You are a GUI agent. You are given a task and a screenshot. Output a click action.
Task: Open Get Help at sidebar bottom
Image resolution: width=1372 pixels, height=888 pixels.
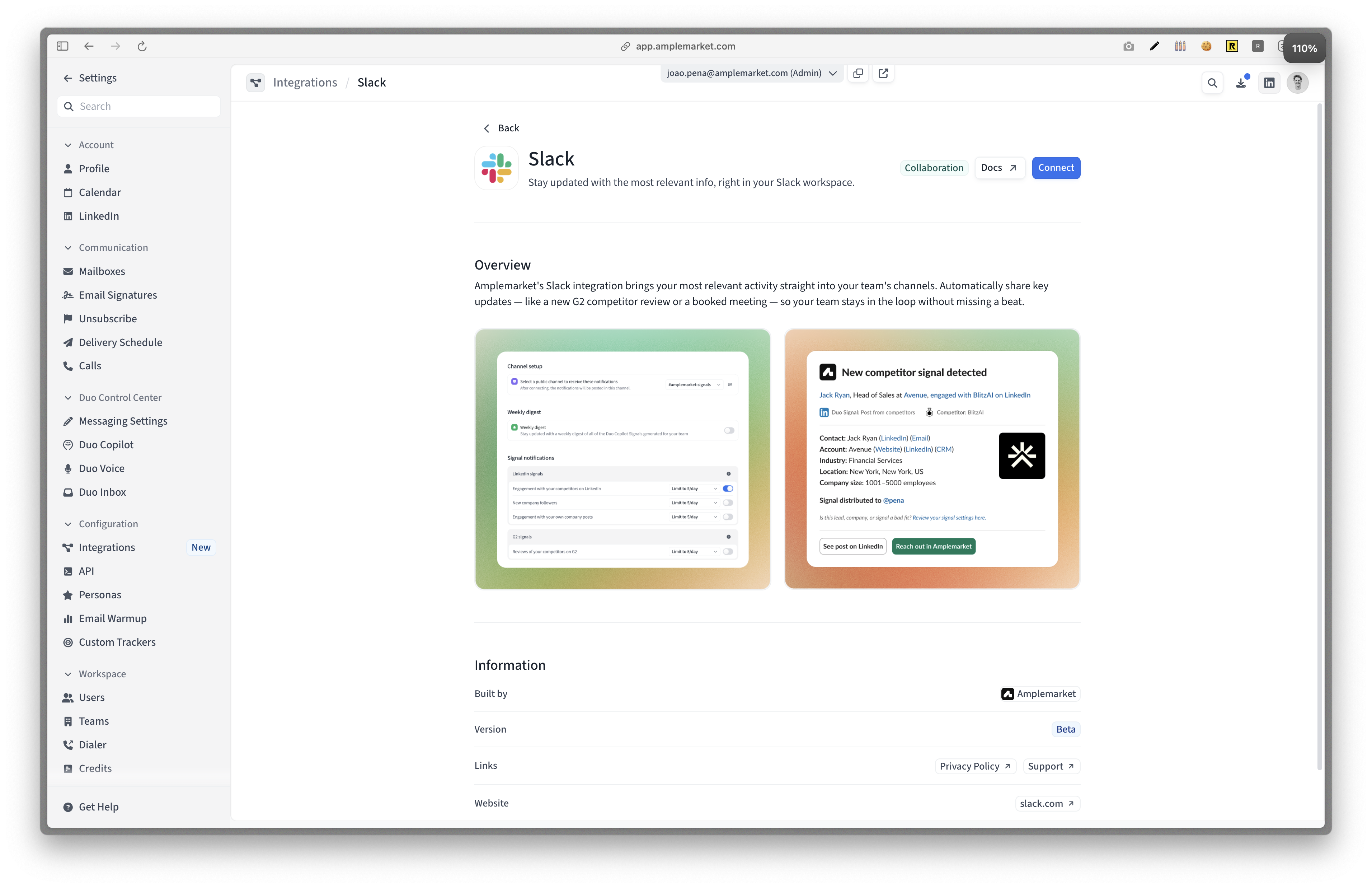(x=91, y=807)
